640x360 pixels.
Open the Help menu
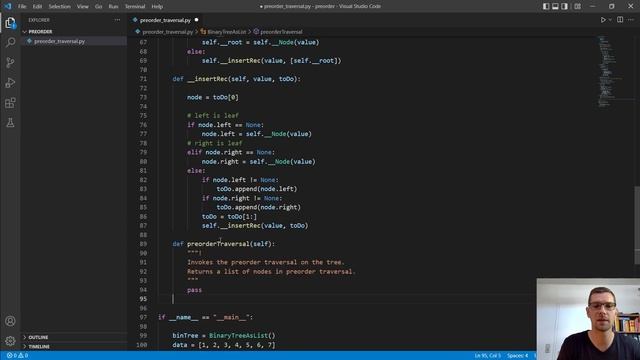click(x=157, y=7)
